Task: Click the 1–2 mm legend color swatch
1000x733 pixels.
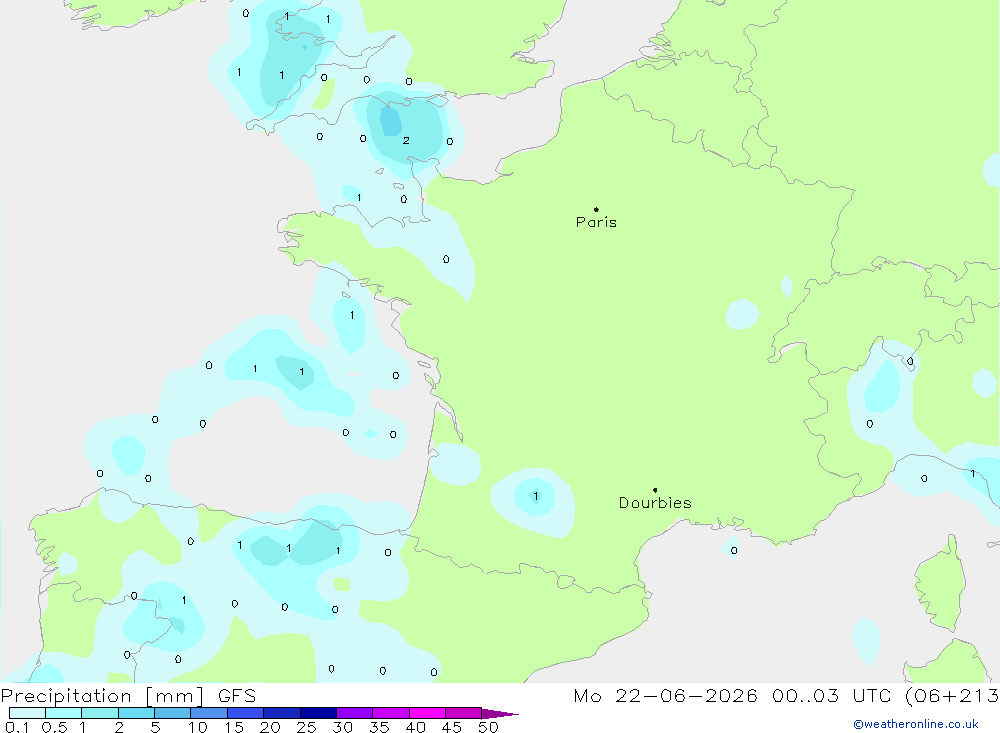Action: (100, 713)
